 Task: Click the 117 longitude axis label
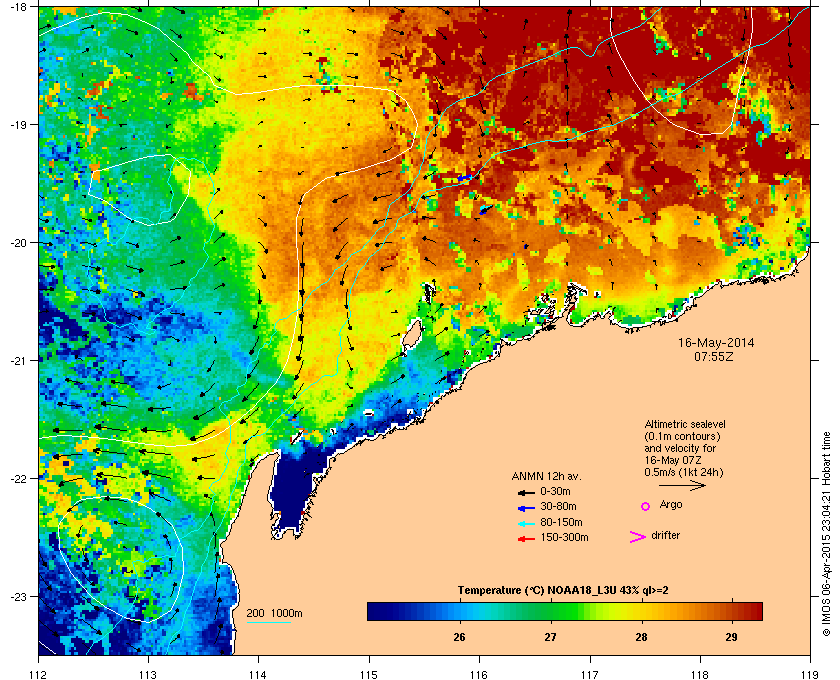[x=590, y=674]
